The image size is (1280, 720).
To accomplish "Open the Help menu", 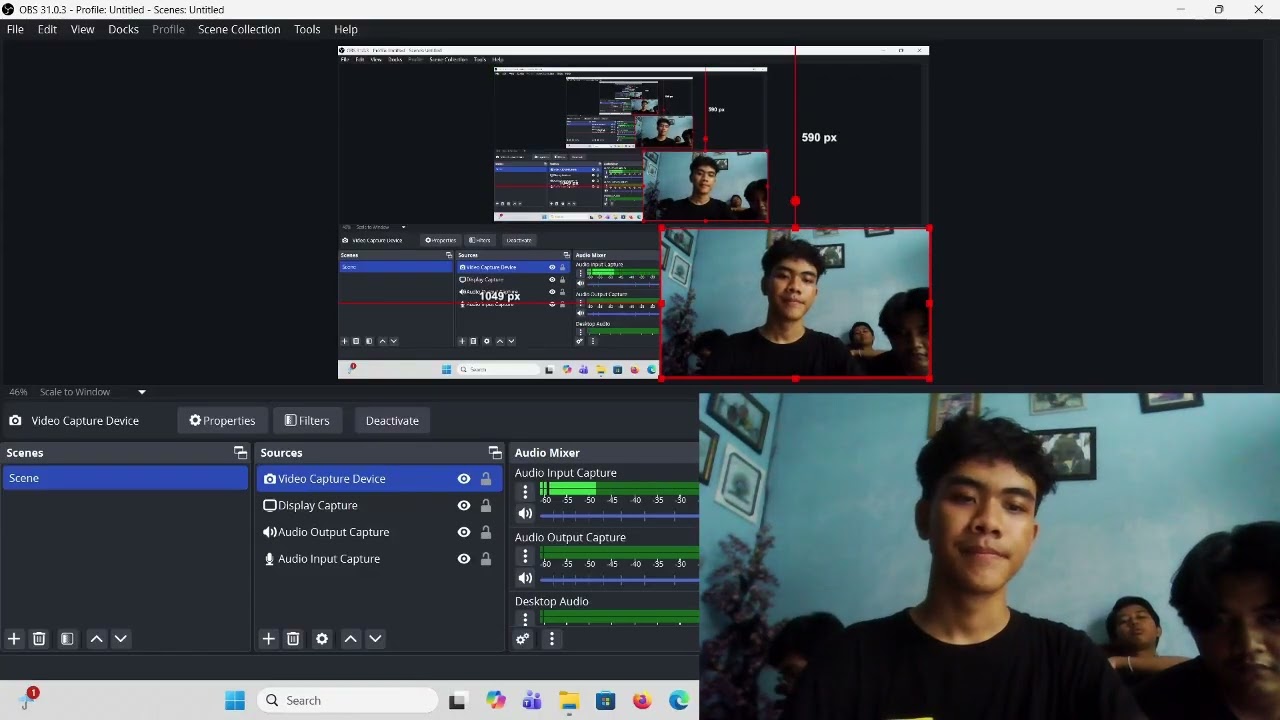I will coord(346,29).
